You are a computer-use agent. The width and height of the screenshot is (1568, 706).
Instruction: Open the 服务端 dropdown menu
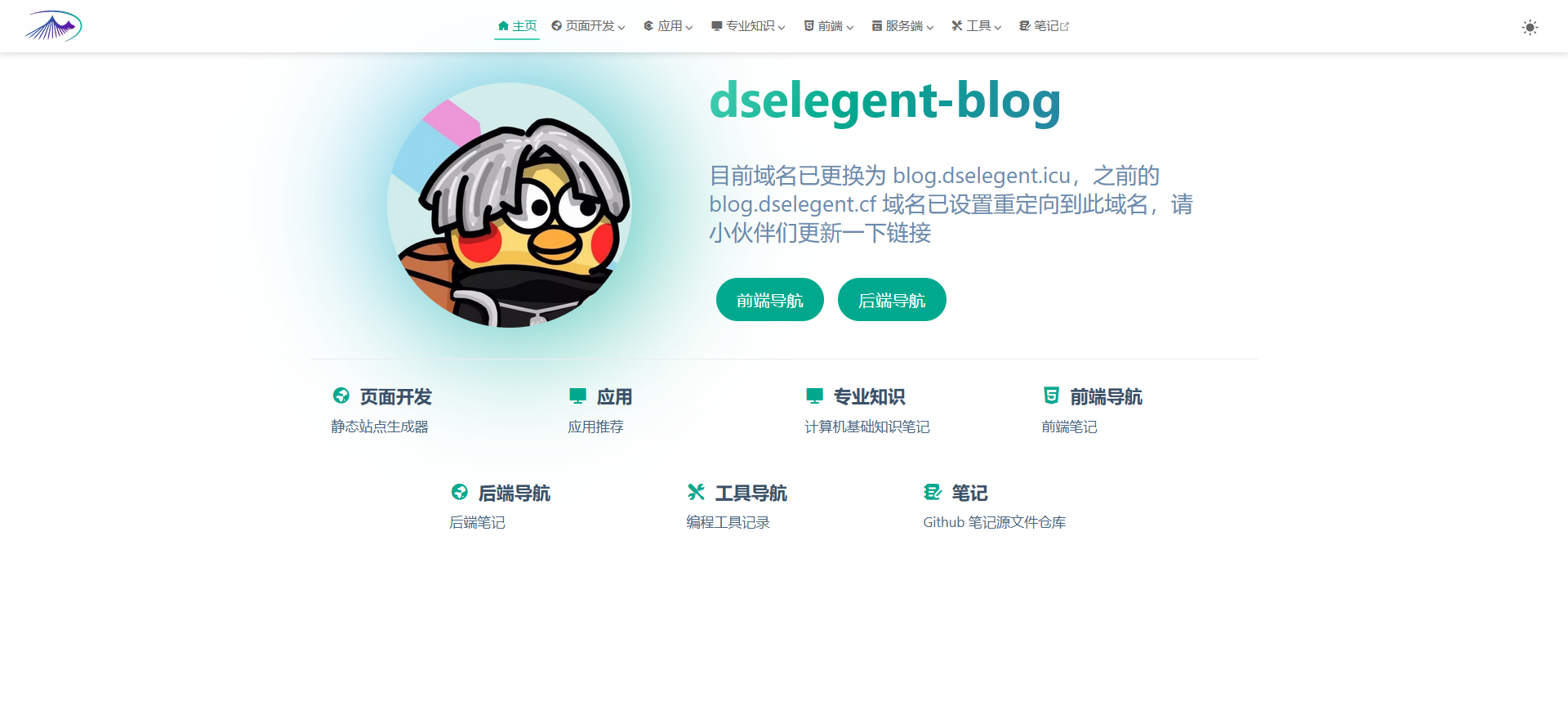[x=902, y=26]
